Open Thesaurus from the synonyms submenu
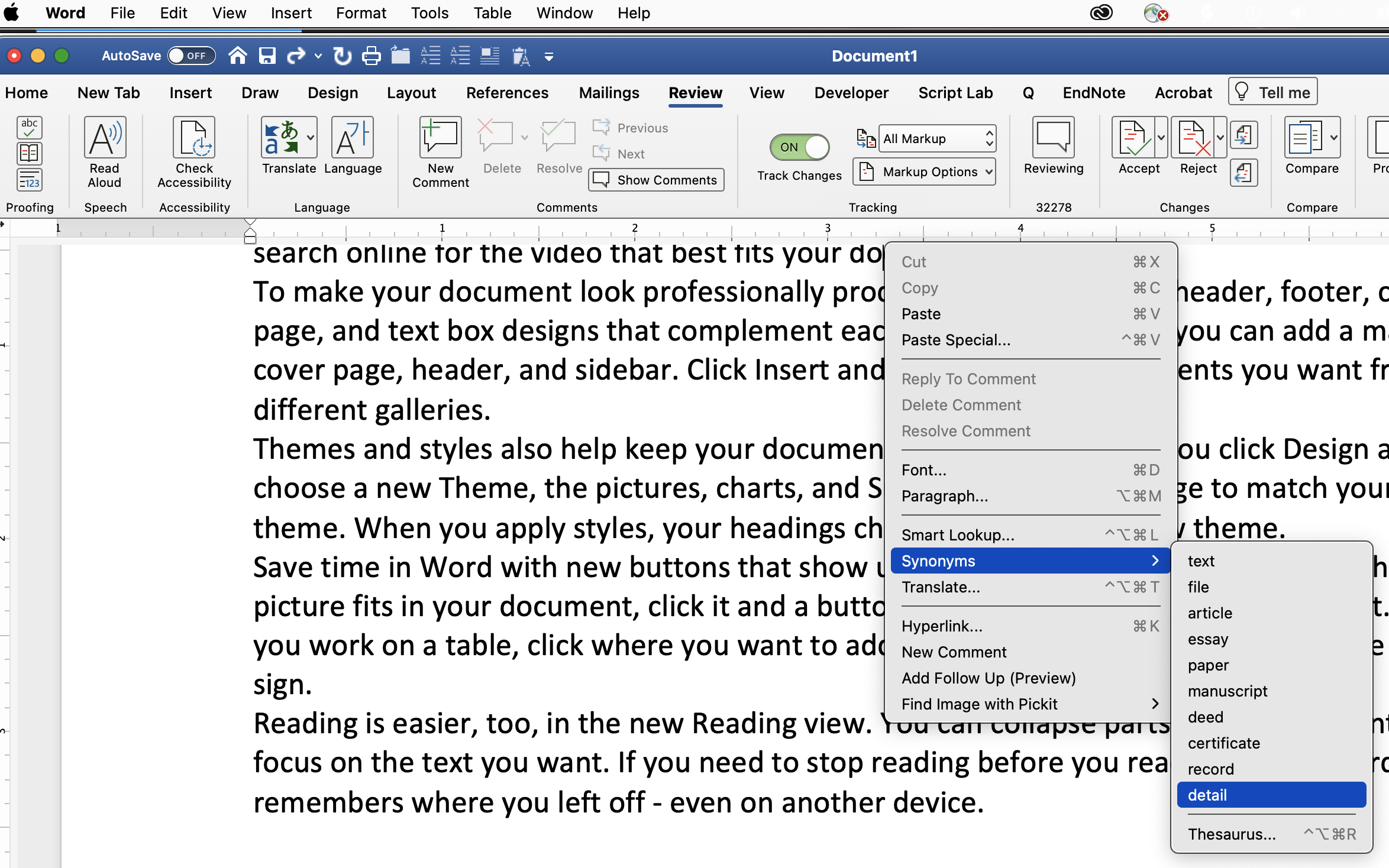The width and height of the screenshot is (1389, 868). (x=1232, y=834)
